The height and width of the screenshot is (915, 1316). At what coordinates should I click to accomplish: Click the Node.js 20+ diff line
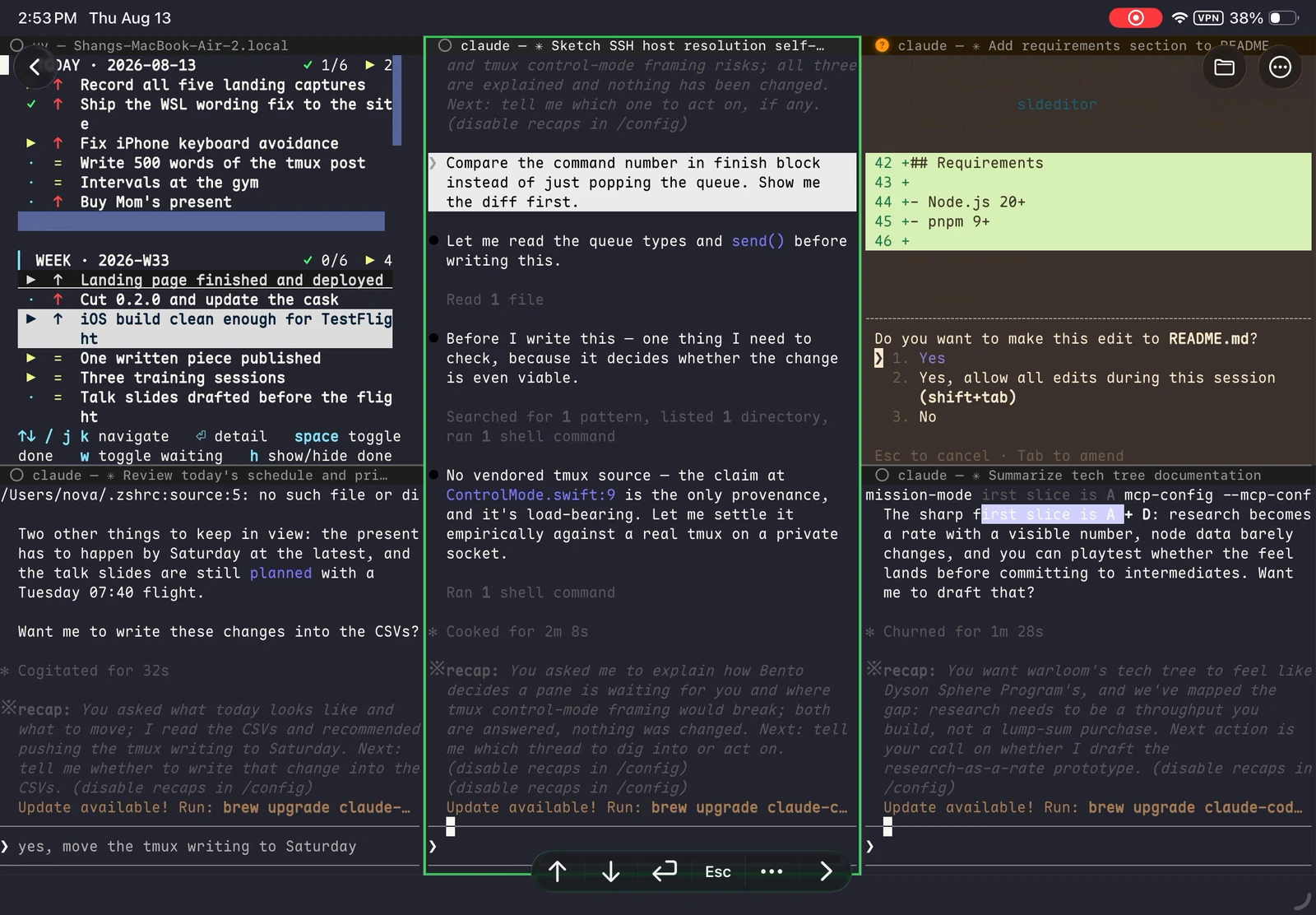(1088, 202)
